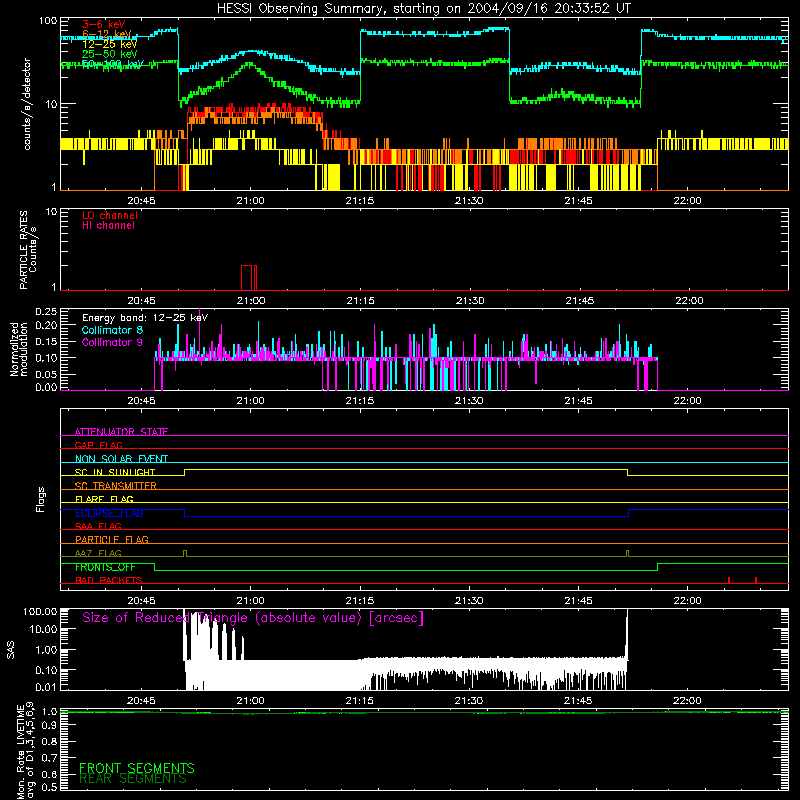
Task: Select the "FRONT SEGMENTS" livetime legend
Action: 137,768
